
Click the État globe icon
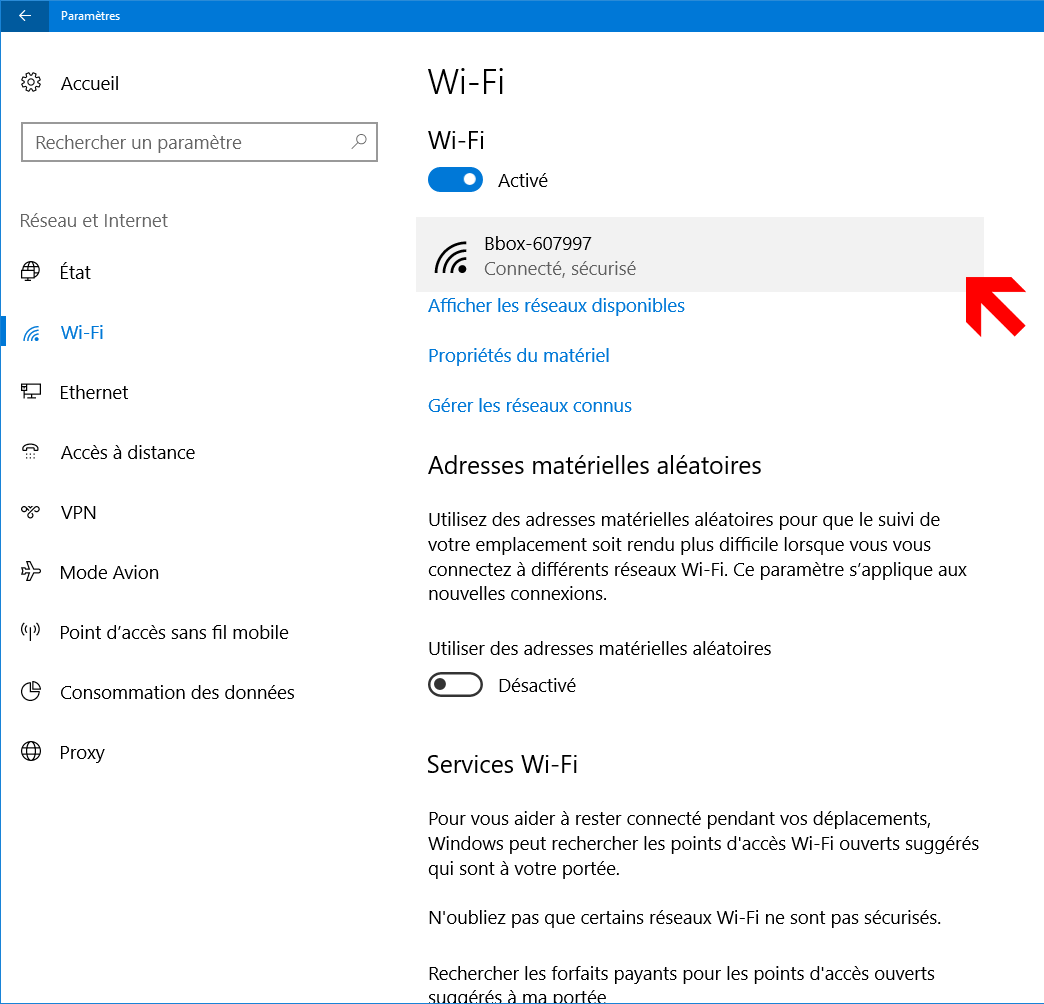coord(31,272)
